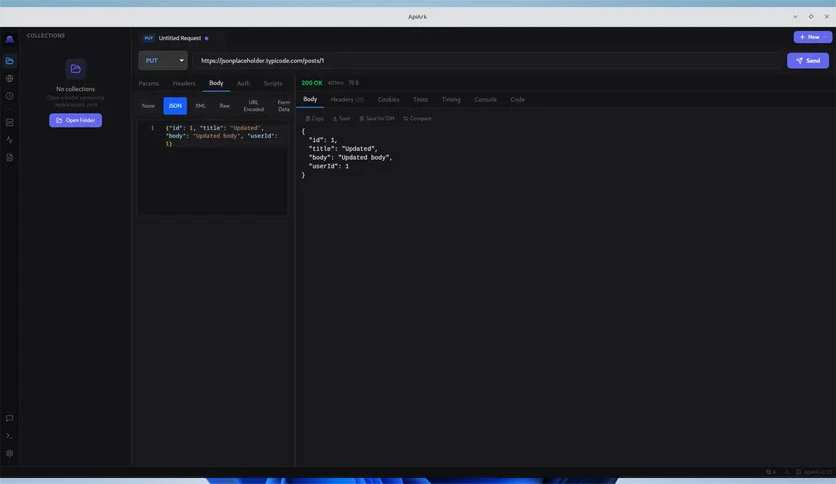Viewport: 836px width, 484px height.
Task: Open the chat bubble icon in sidebar
Action: [10, 418]
